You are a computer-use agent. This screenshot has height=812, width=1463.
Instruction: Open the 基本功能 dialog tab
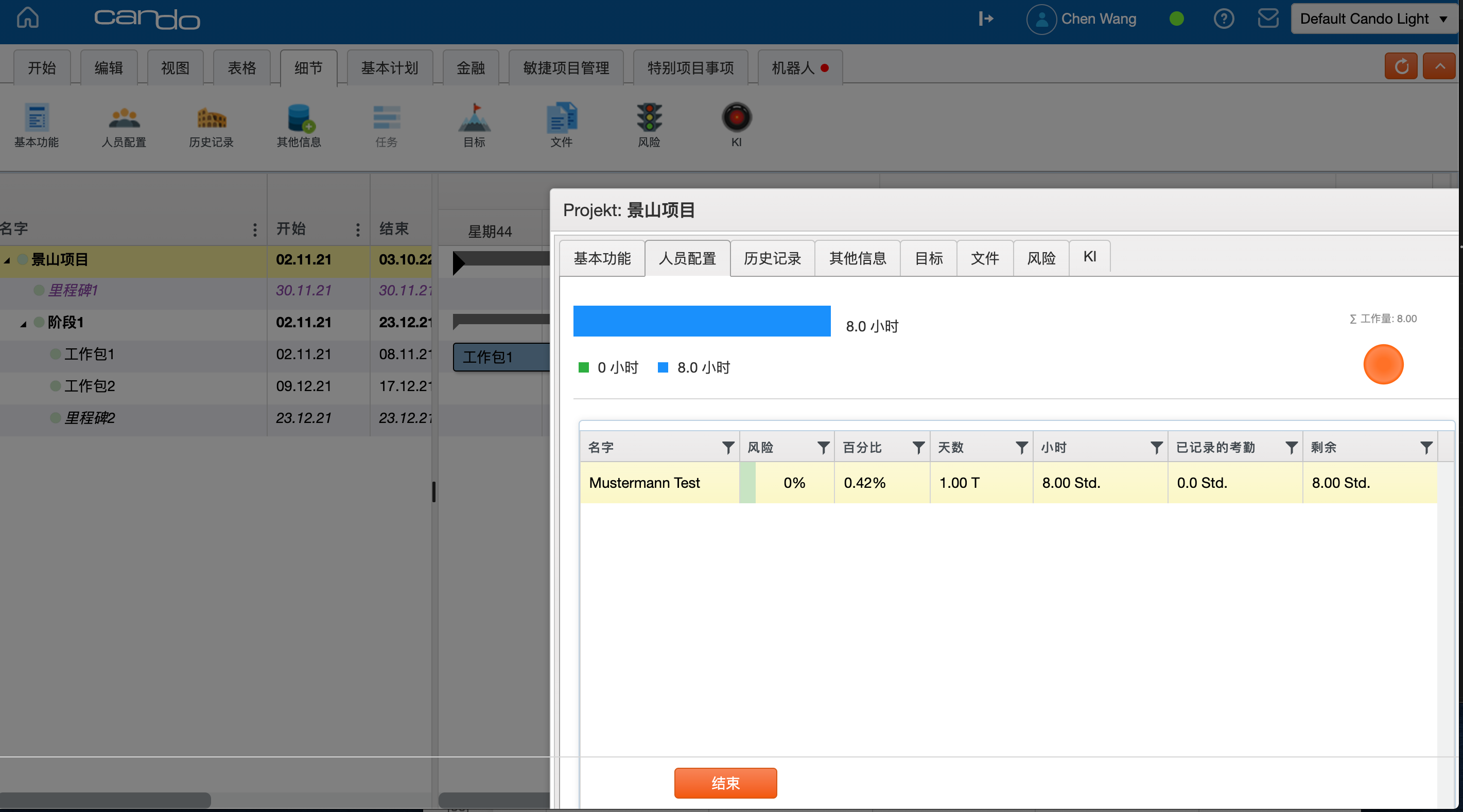602,258
